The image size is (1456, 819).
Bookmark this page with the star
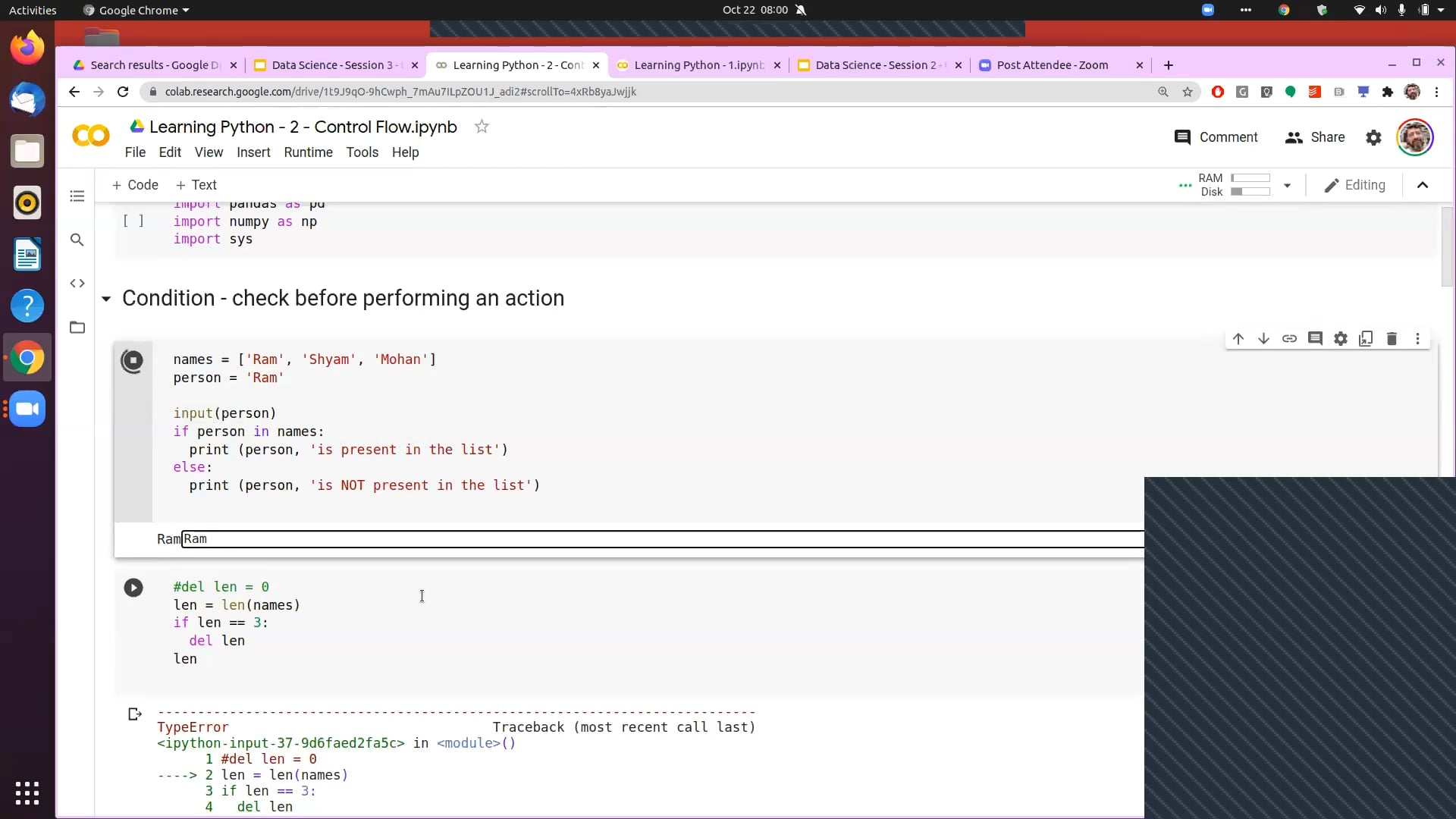[x=1188, y=92]
